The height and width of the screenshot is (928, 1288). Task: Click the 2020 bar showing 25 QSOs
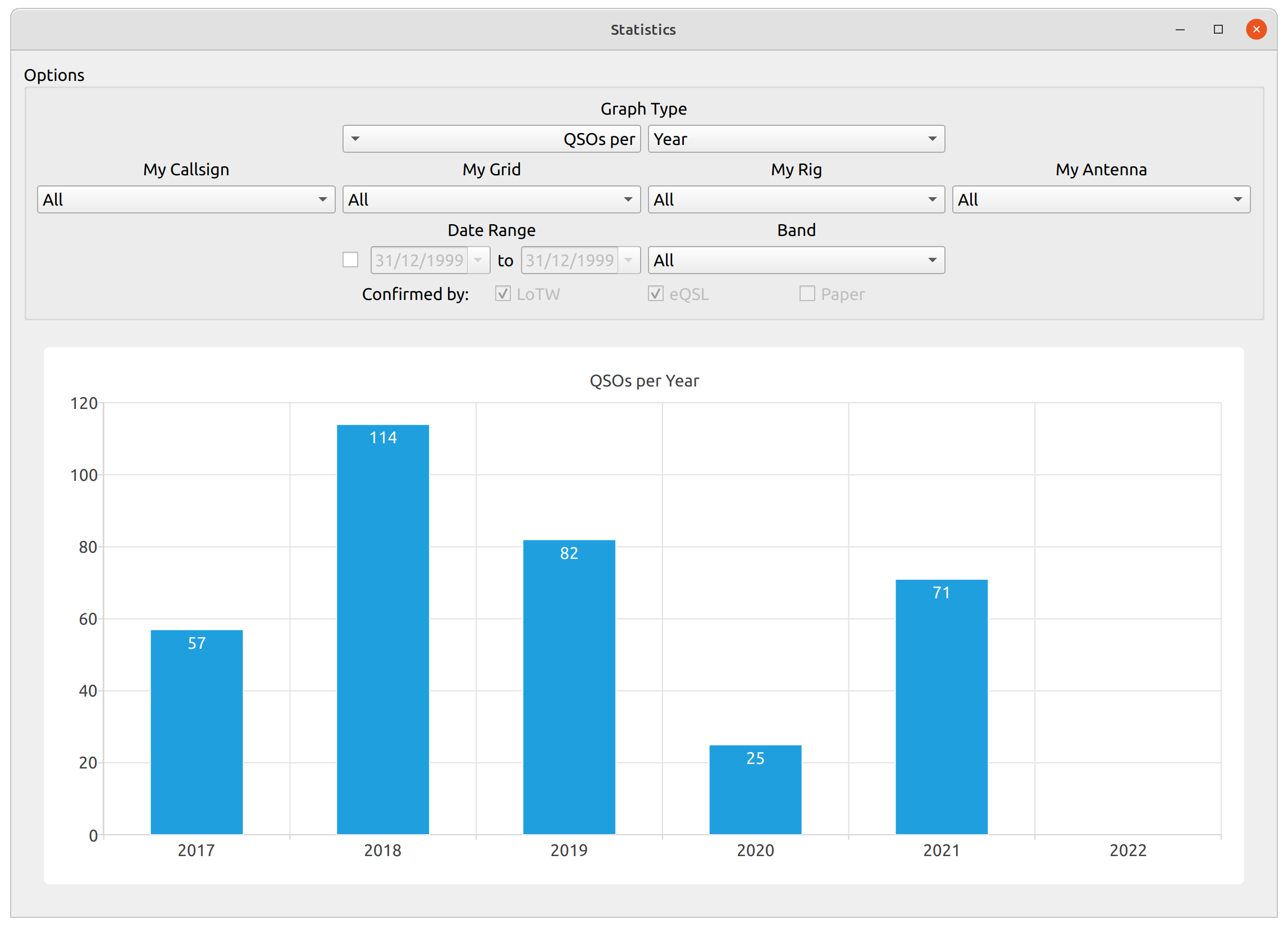755,789
